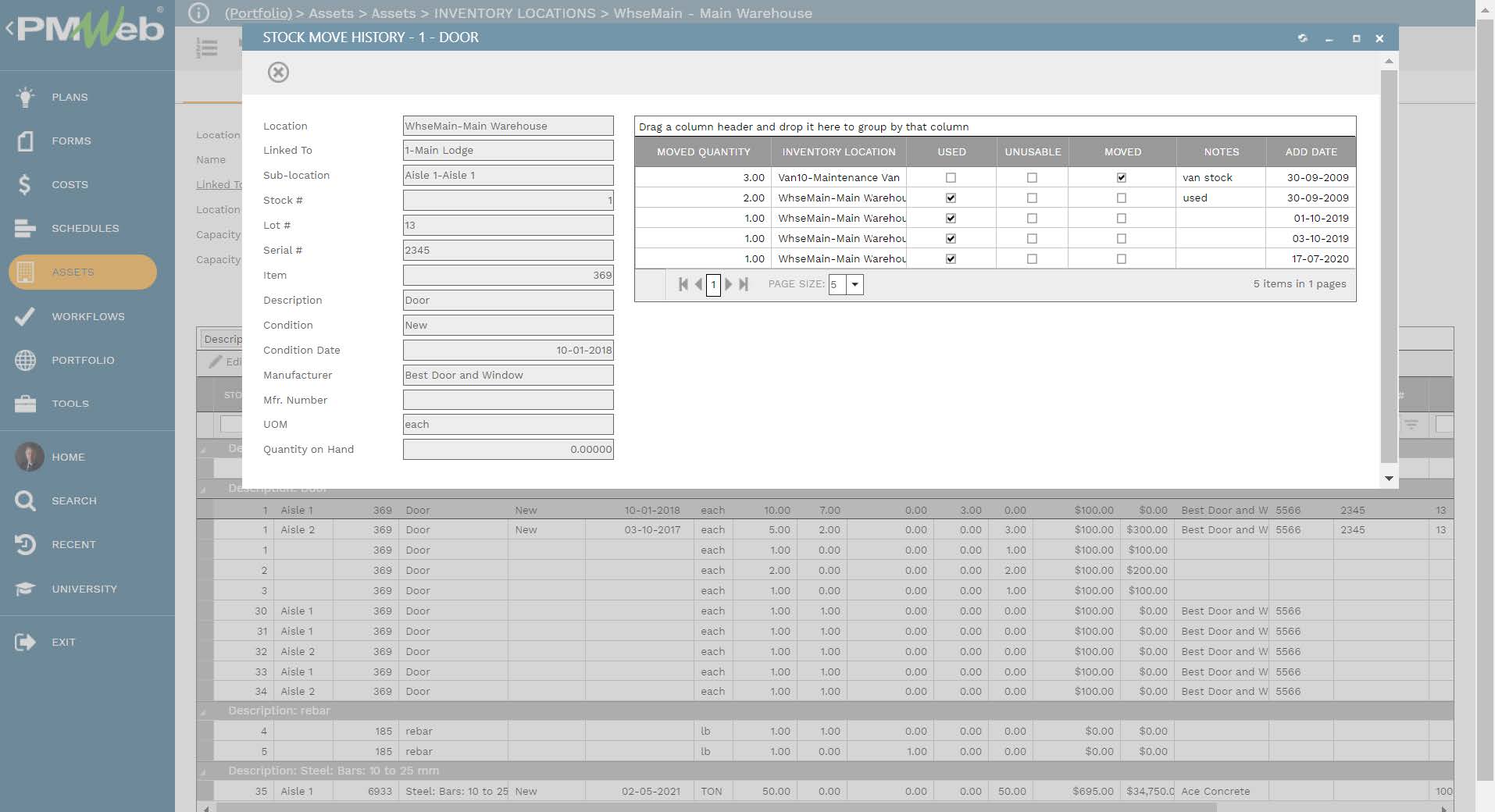Click the circled X cancel icon in dialog
Viewport: 1495px width, 812px height.
point(278,73)
